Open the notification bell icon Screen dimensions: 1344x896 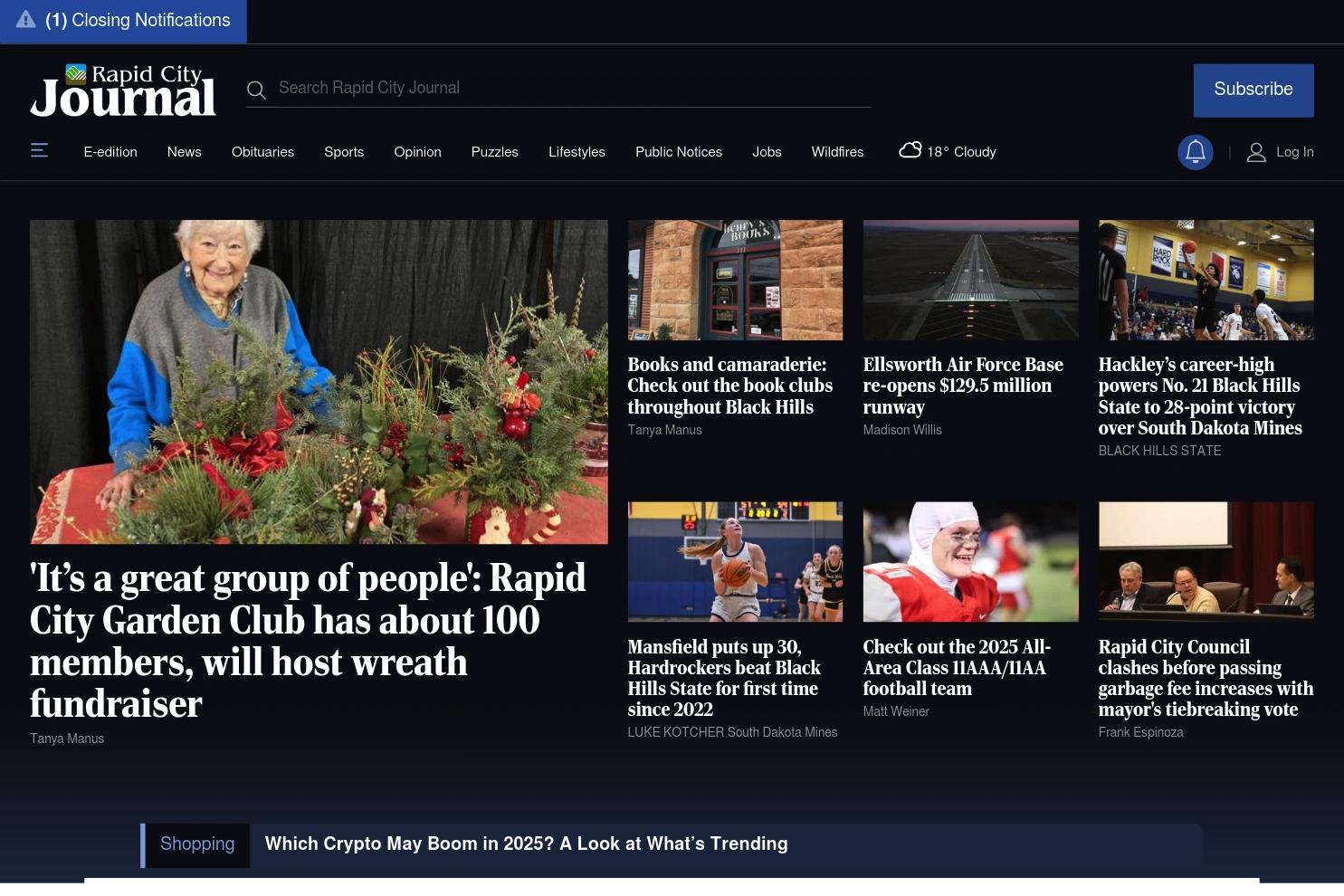click(x=1195, y=152)
